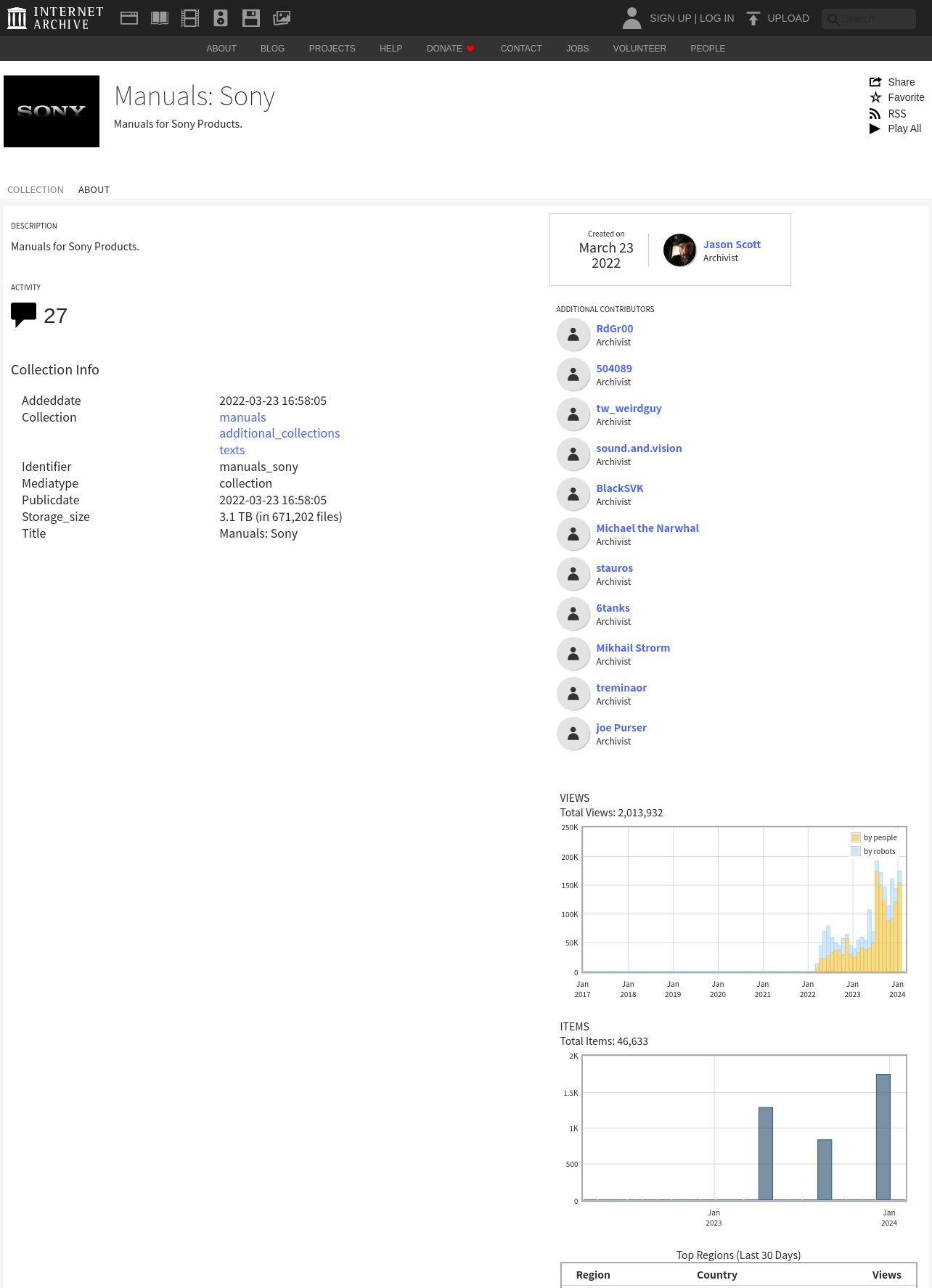Switch to the COLLECTION tab

36,190
